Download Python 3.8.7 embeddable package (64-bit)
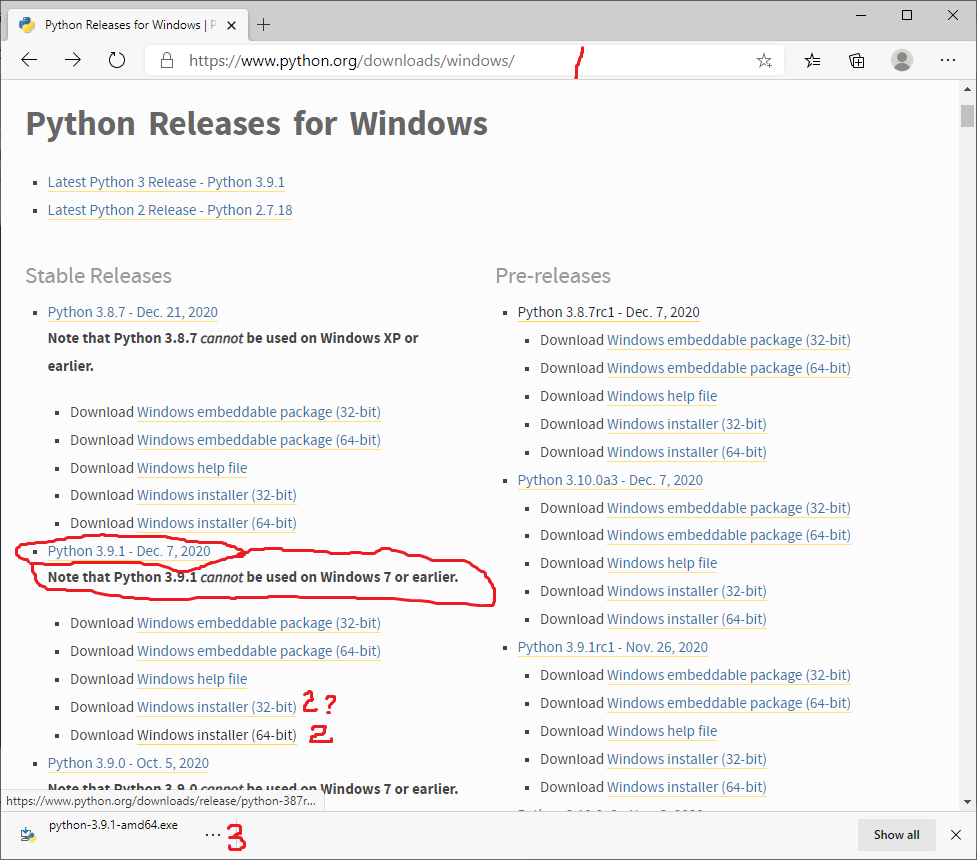Image resolution: width=977 pixels, height=860 pixels. pyautogui.click(x=259, y=440)
